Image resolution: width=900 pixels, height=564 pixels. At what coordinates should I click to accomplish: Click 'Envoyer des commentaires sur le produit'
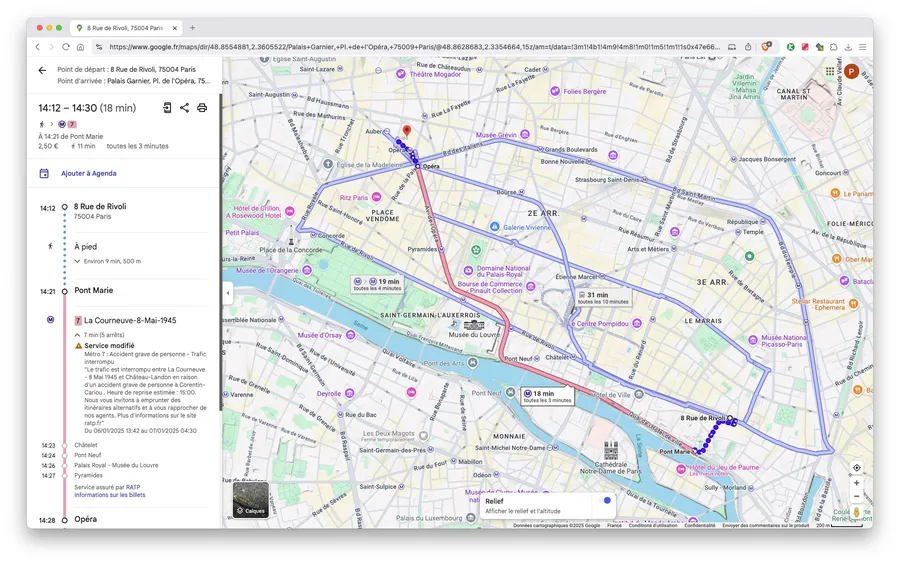(x=766, y=525)
